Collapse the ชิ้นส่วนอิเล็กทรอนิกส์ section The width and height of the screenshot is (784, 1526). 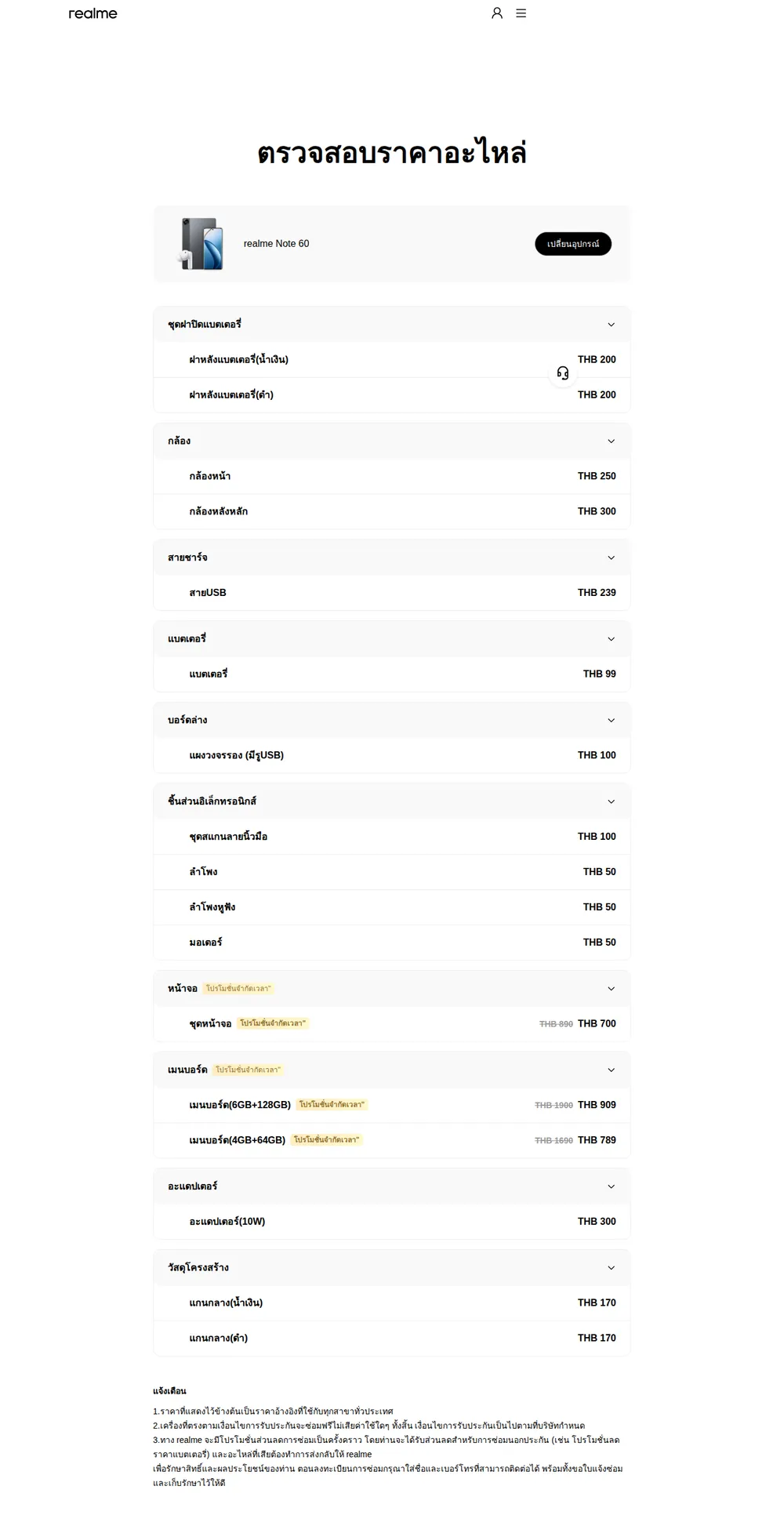(392, 801)
